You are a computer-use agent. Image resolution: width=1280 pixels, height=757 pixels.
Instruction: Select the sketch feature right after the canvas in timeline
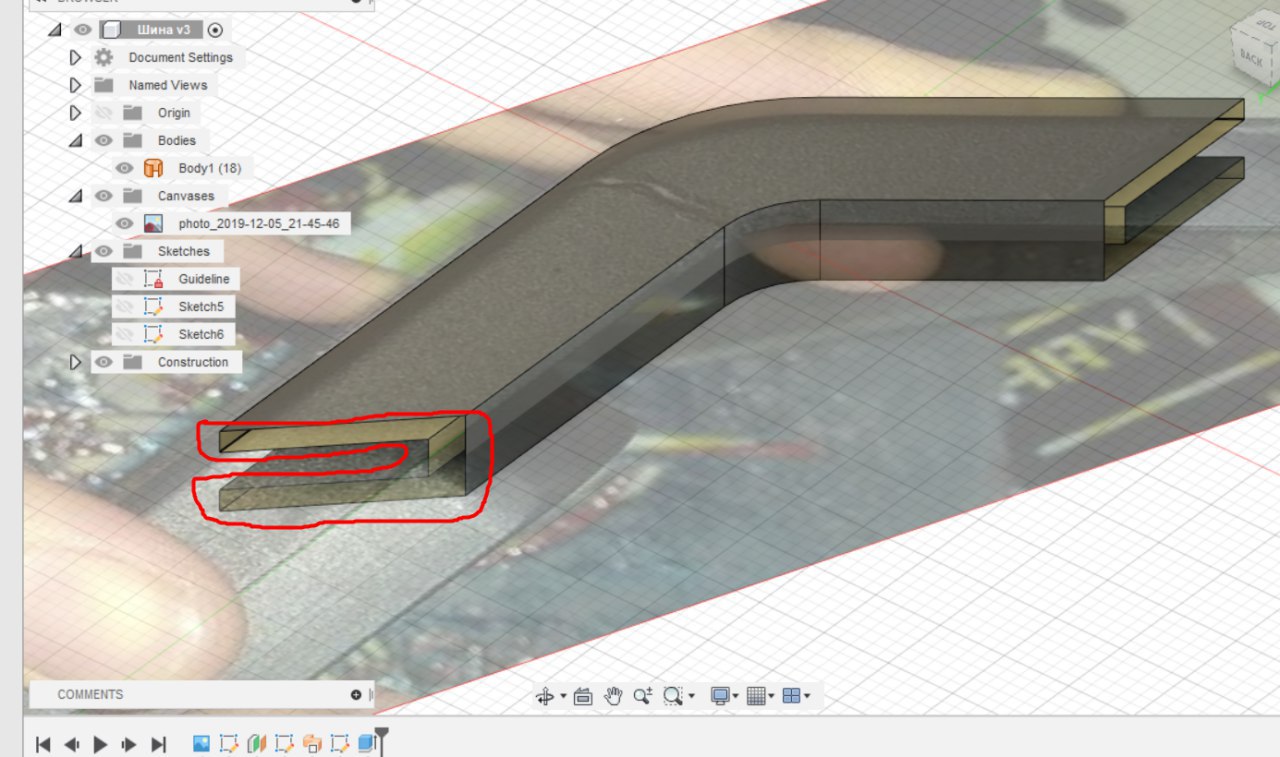[x=229, y=744]
